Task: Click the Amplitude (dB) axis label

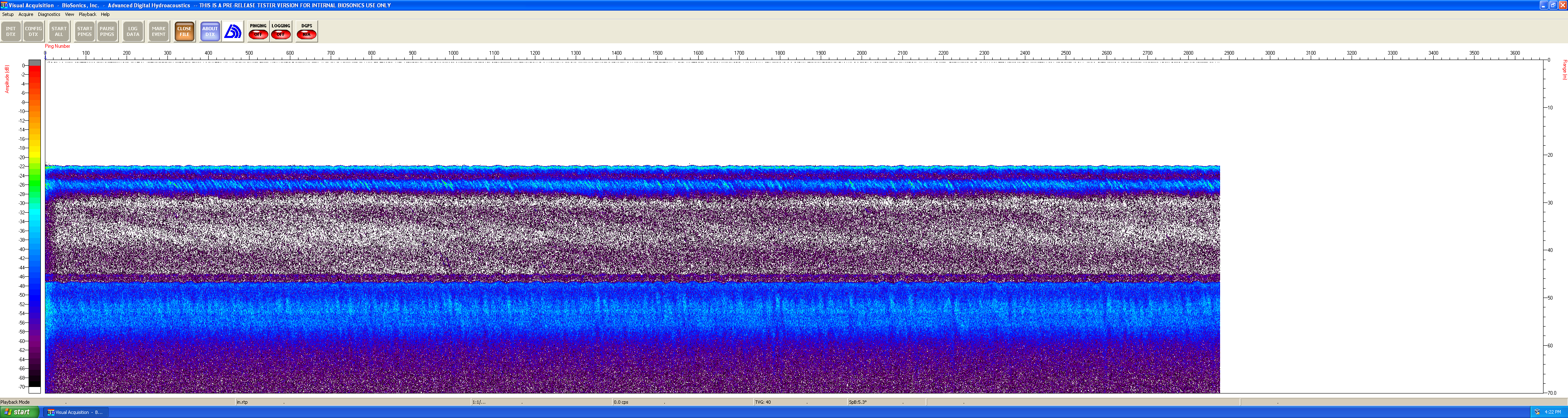Action: [7, 79]
